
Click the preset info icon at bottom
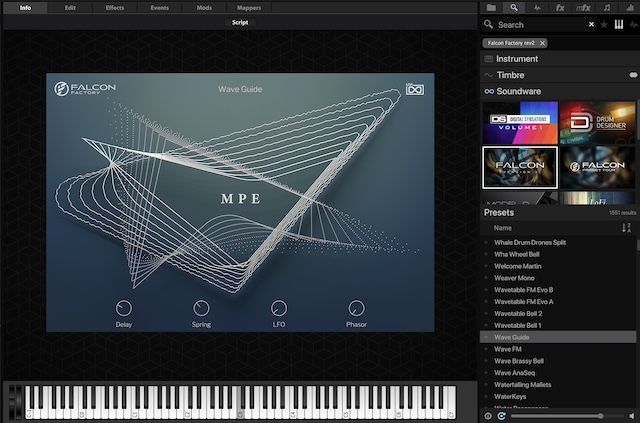[488, 415]
